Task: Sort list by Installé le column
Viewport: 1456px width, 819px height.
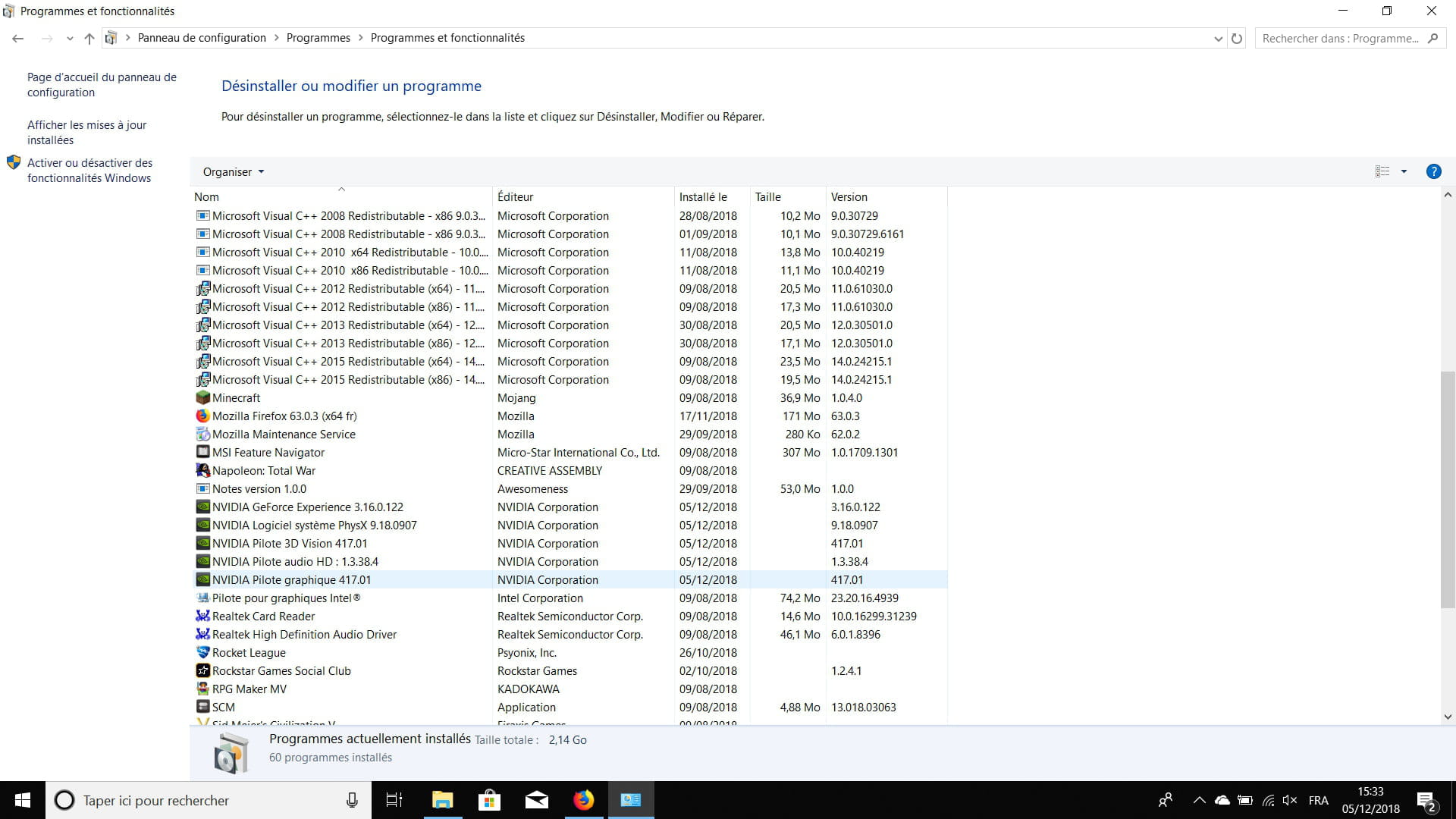Action: [702, 196]
